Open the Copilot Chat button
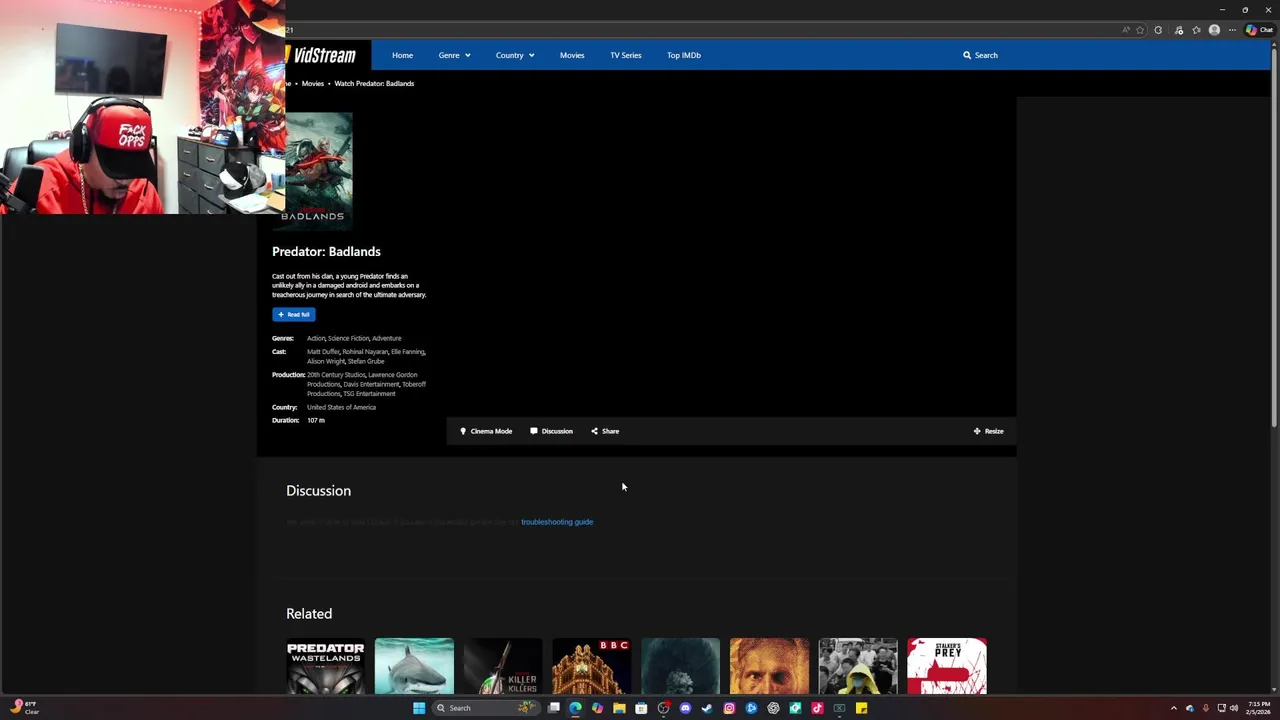Image resolution: width=1280 pixels, height=720 pixels. pyautogui.click(x=1260, y=30)
